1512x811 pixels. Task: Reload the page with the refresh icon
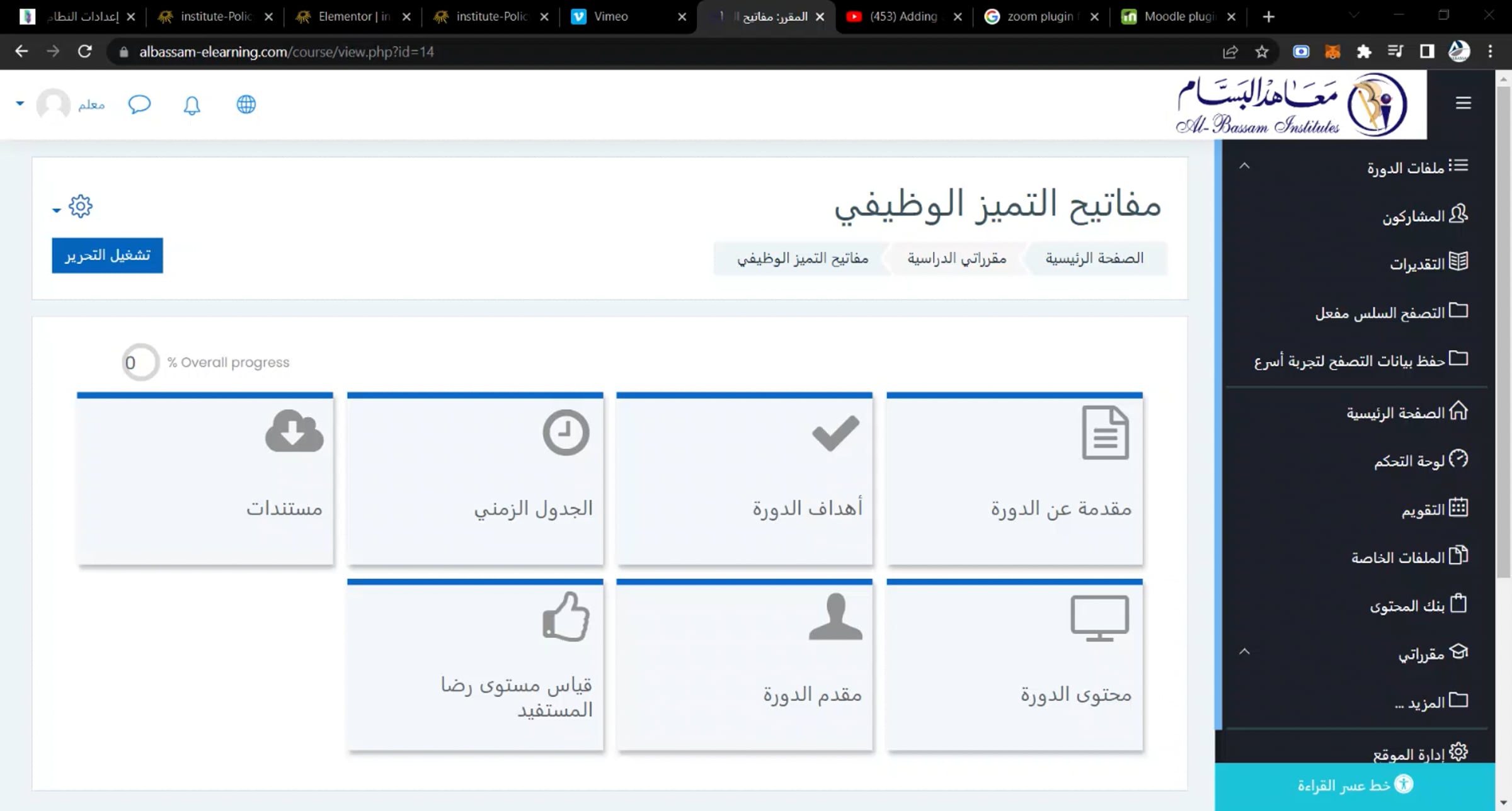[85, 52]
